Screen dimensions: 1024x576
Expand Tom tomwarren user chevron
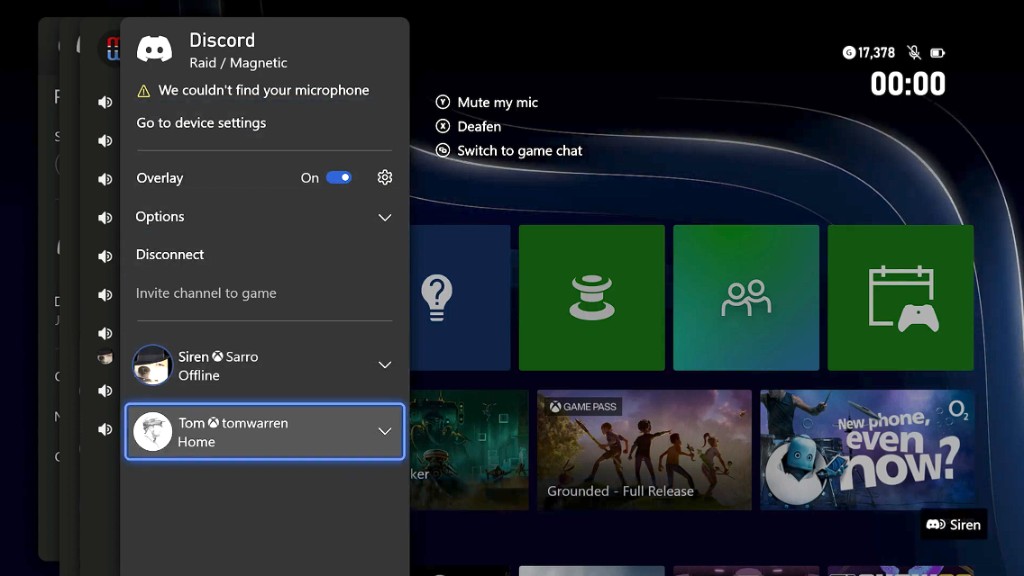[x=385, y=432]
